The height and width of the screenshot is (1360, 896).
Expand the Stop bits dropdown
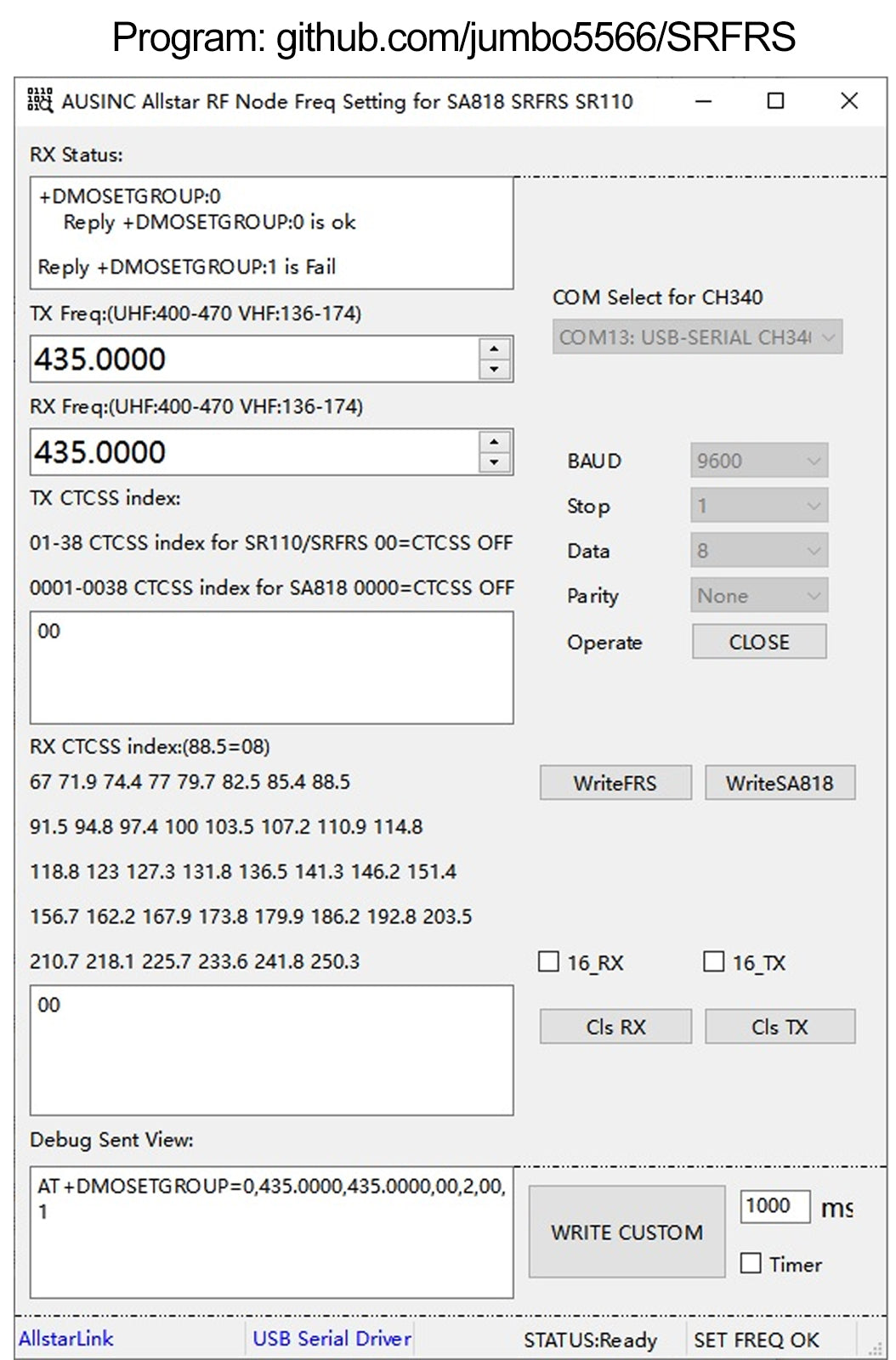pos(758,506)
